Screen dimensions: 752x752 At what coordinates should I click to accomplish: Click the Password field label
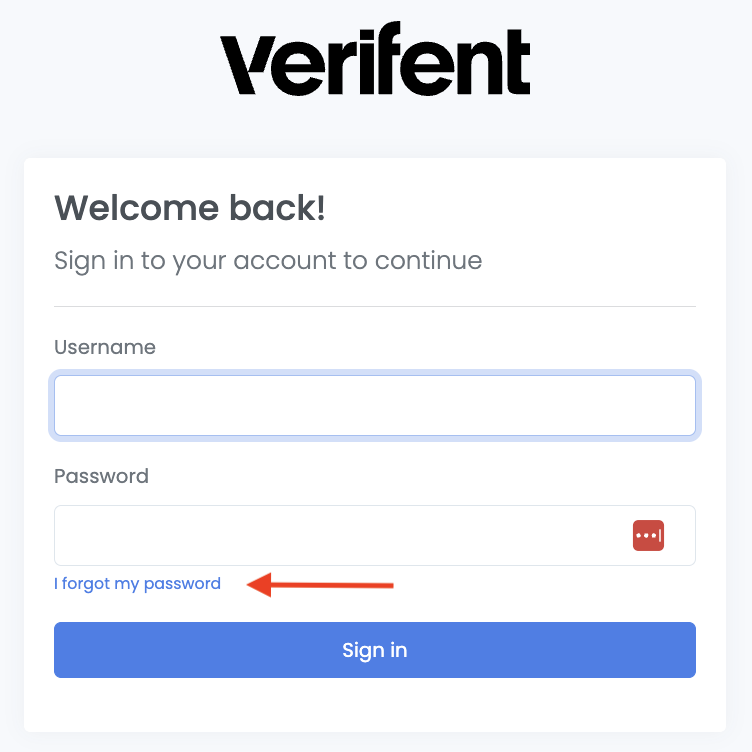(101, 476)
